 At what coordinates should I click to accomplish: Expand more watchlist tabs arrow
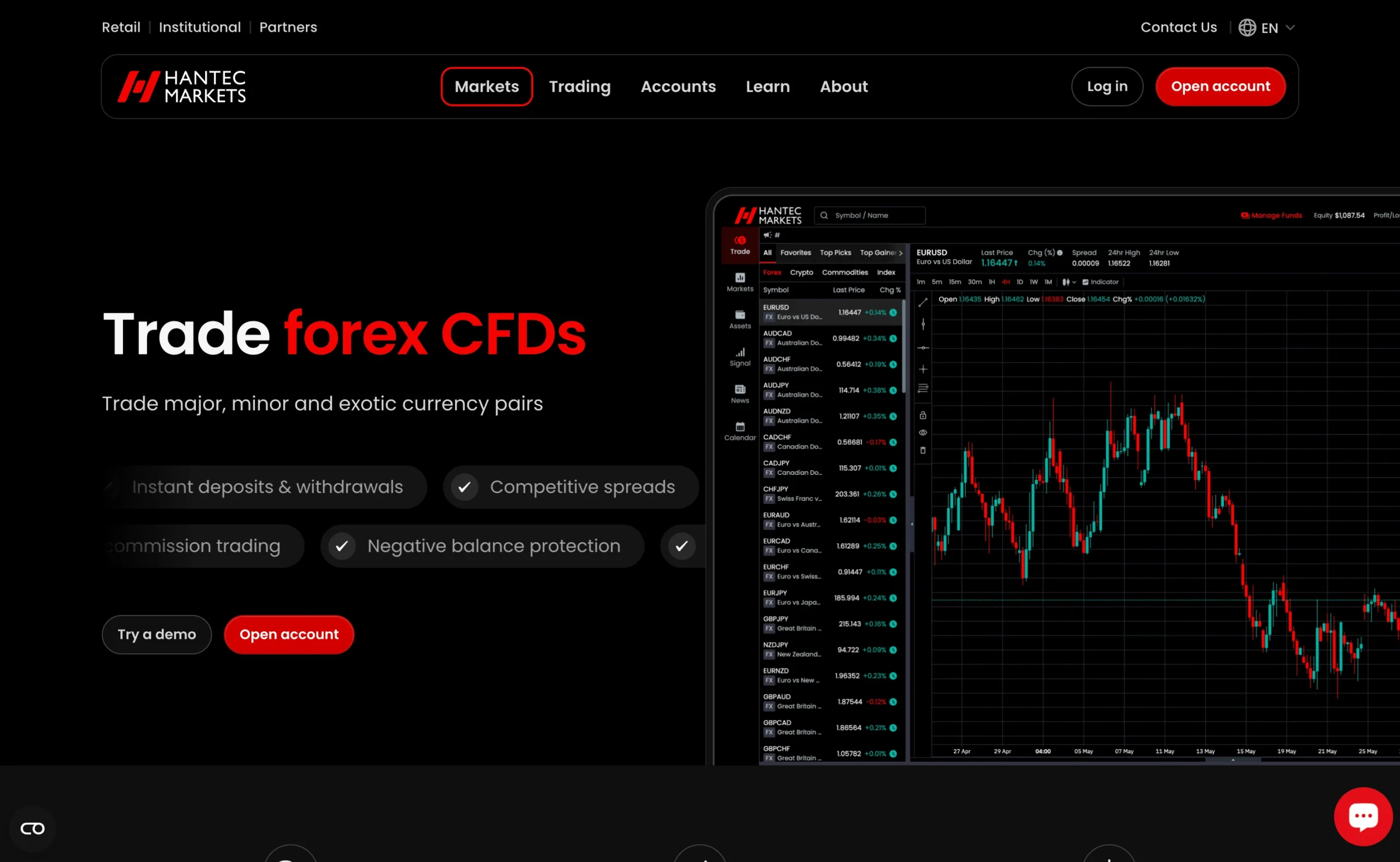901,253
